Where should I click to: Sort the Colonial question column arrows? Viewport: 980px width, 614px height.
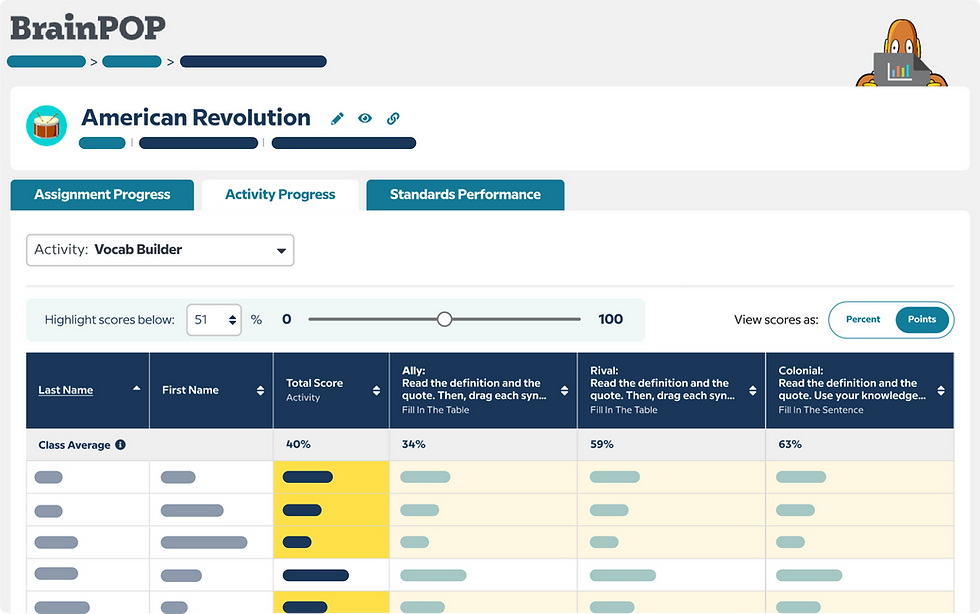pyautogui.click(x=941, y=391)
